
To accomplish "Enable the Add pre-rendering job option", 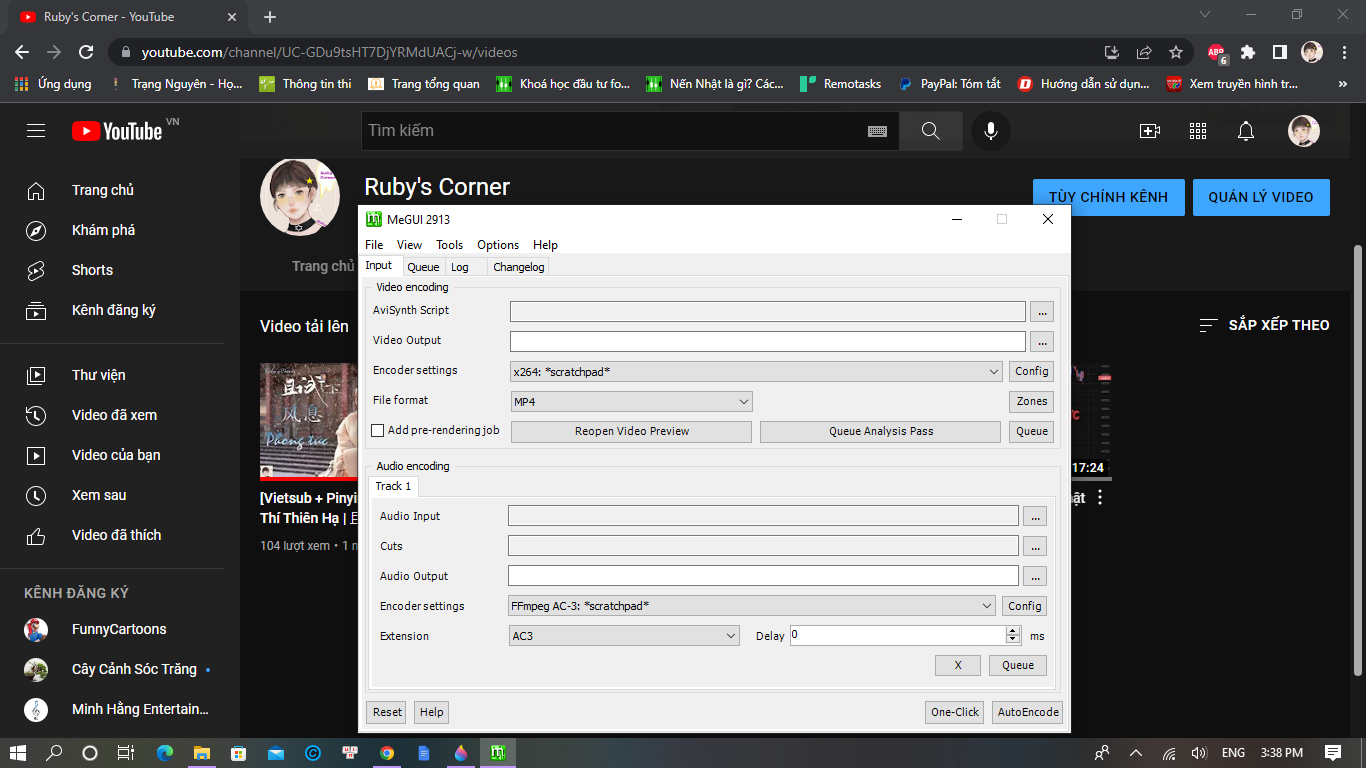I will tap(377, 430).
